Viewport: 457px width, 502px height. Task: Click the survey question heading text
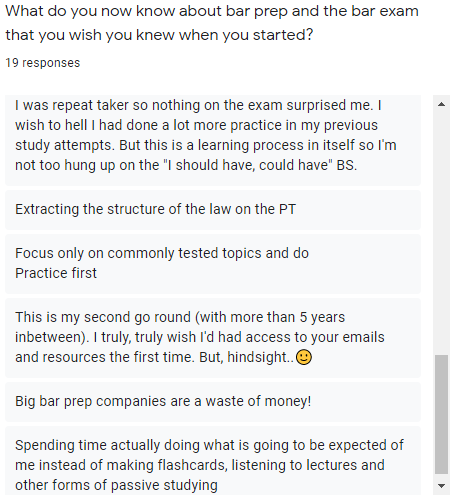[x=212, y=23]
